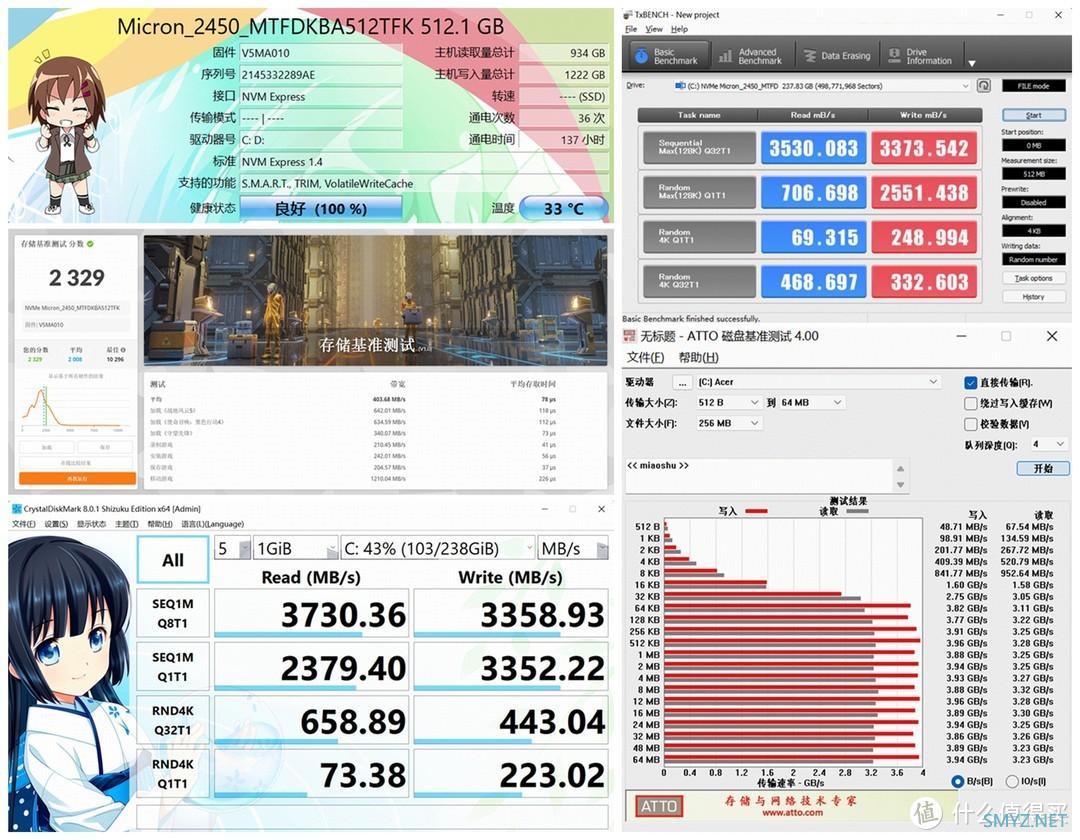Open the 队列深度 dropdown set to 4
This screenshot has height=840, width=1080.
pos(1048,444)
